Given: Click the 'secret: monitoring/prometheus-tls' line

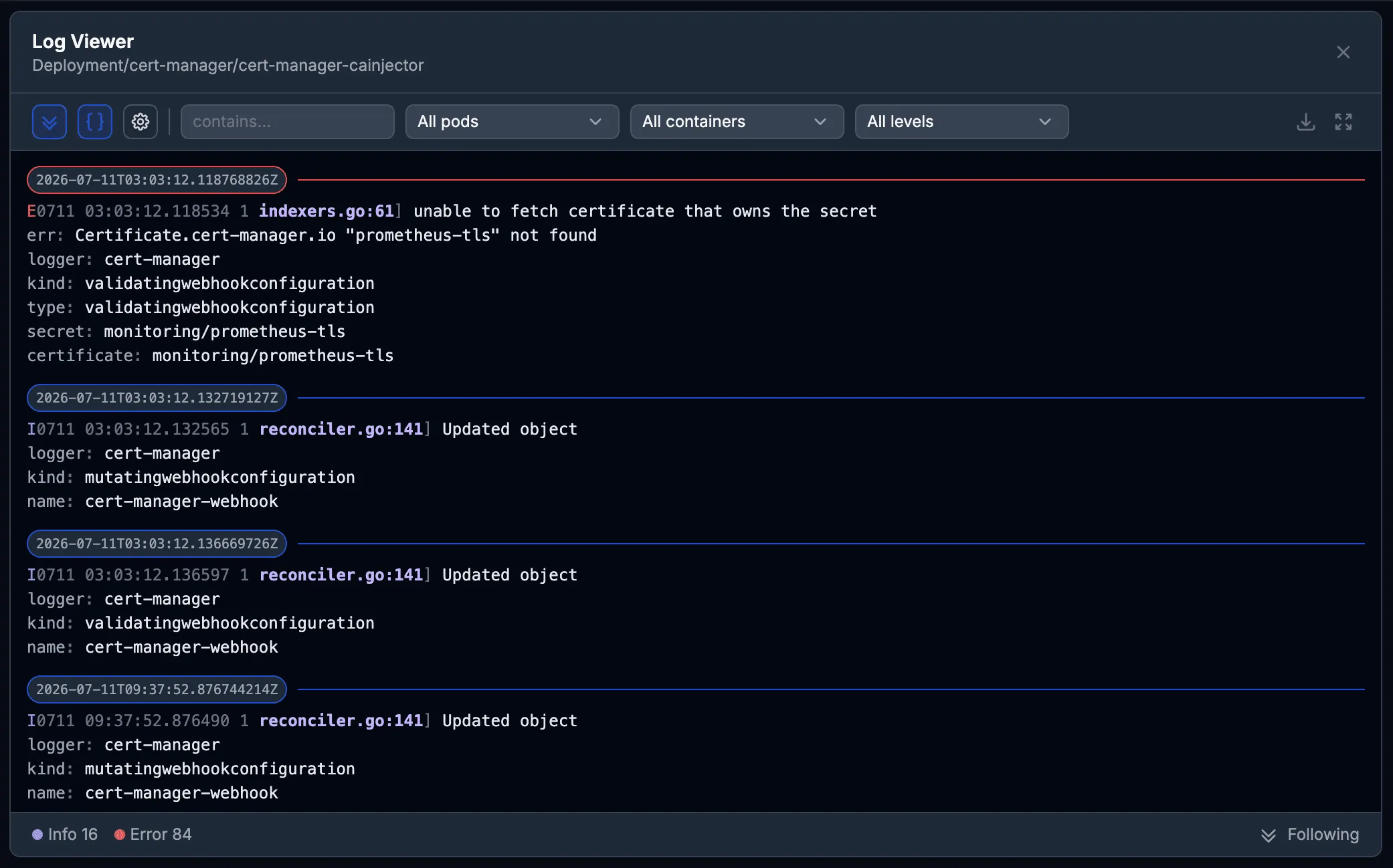Looking at the screenshot, I should pos(186,332).
